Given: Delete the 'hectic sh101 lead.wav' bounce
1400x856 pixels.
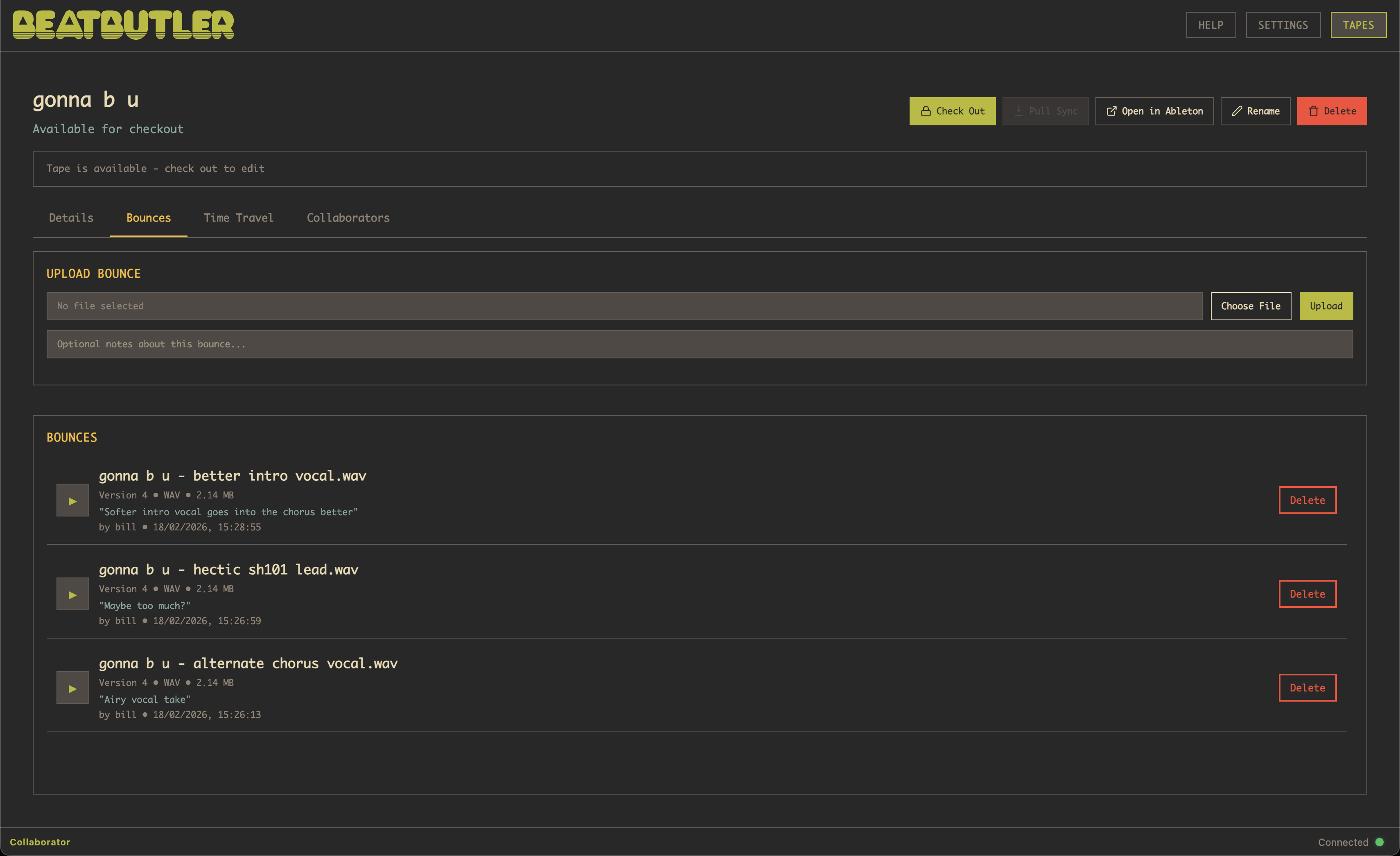Looking at the screenshot, I should (1307, 594).
